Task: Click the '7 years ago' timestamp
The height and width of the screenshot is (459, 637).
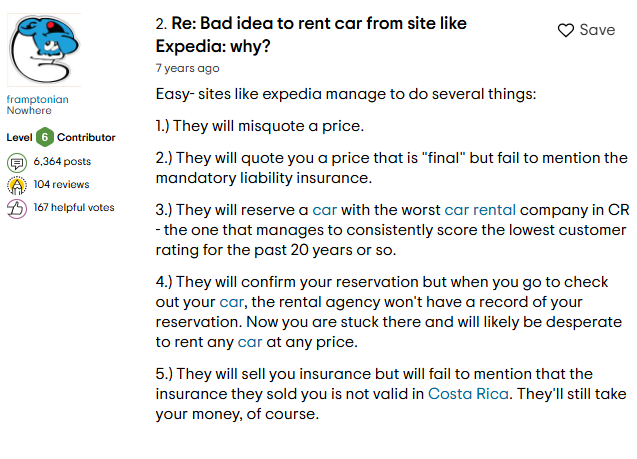Action: tap(187, 68)
